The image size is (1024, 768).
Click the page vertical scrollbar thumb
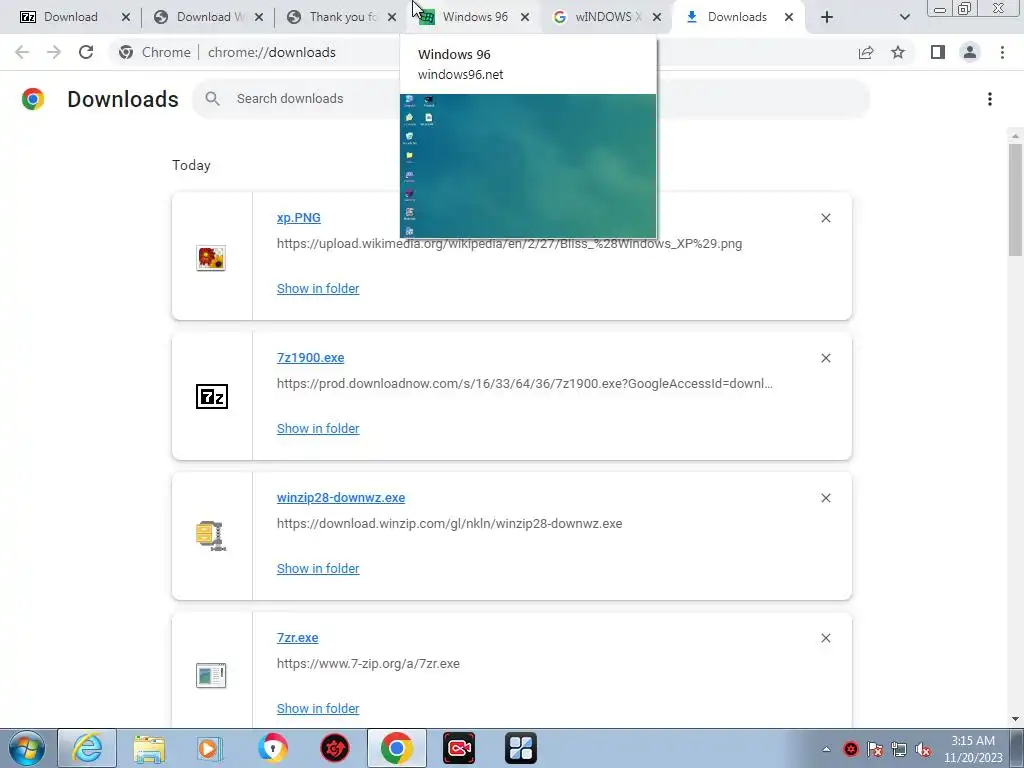[1015, 199]
